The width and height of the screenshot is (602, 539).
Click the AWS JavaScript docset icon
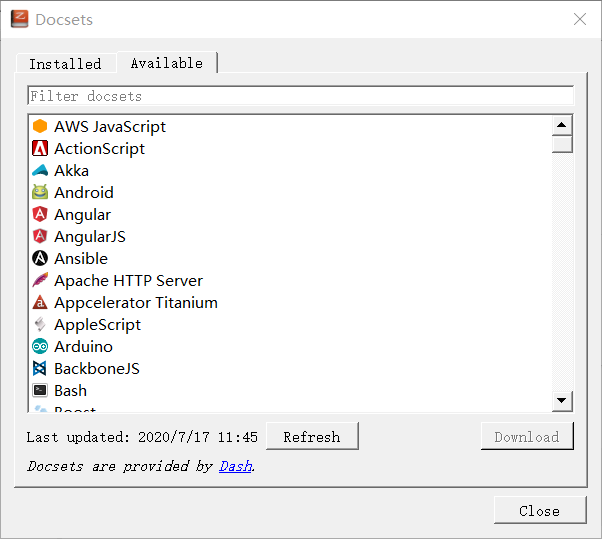(x=40, y=127)
